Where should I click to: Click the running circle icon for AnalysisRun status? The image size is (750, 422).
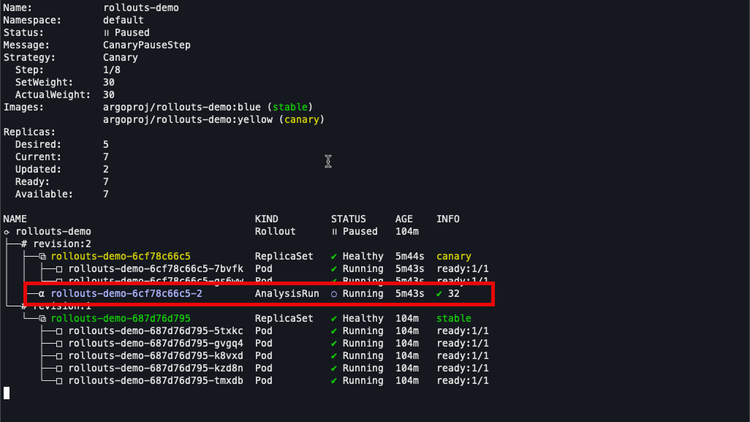coord(335,294)
